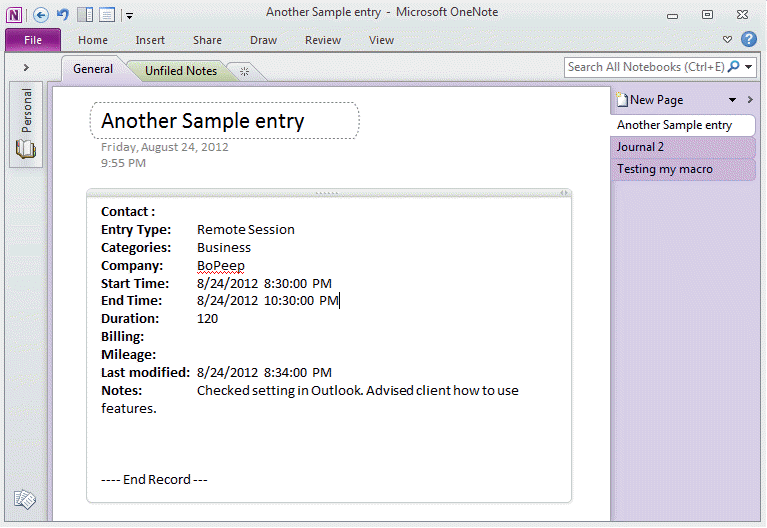Click the Billing label

pos(122,337)
